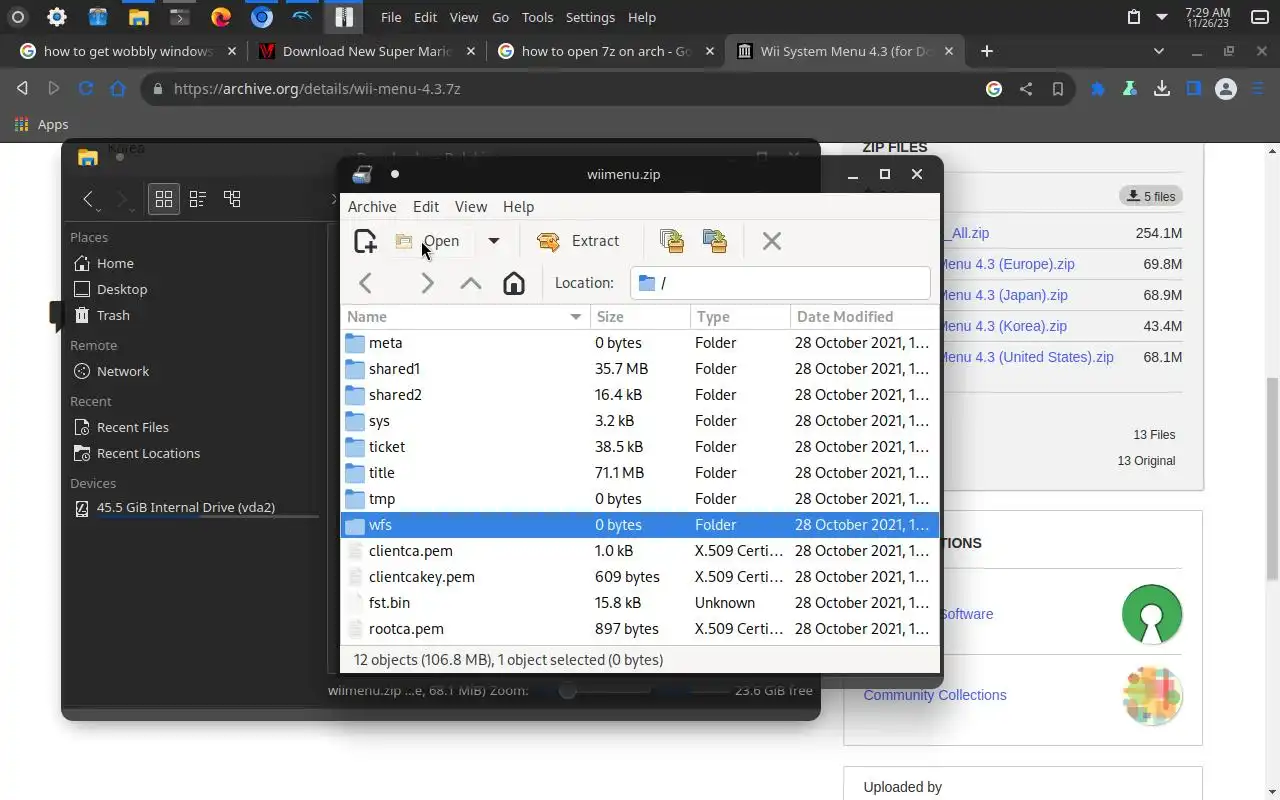1280x800 pixels.
Task: Reload the archive.org page
Action: point(86,89)
